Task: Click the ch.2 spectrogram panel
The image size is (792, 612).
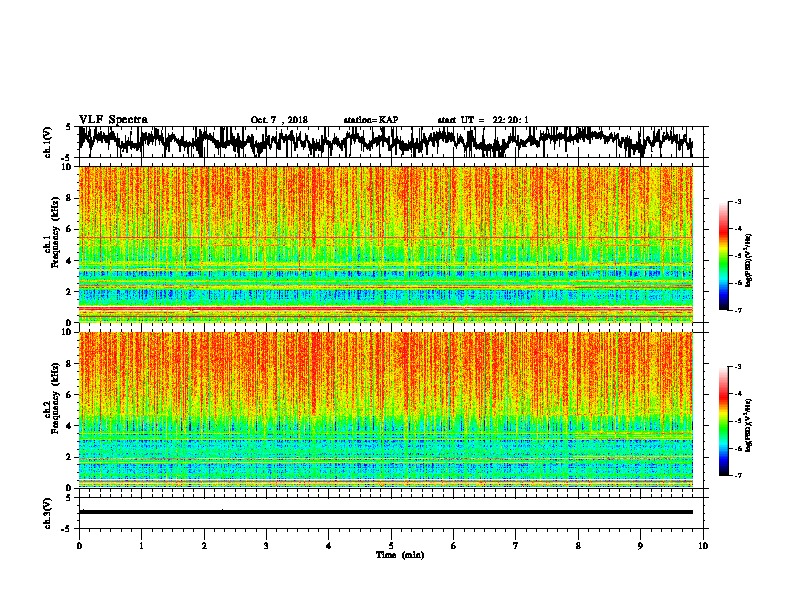Action: [386, 410]
